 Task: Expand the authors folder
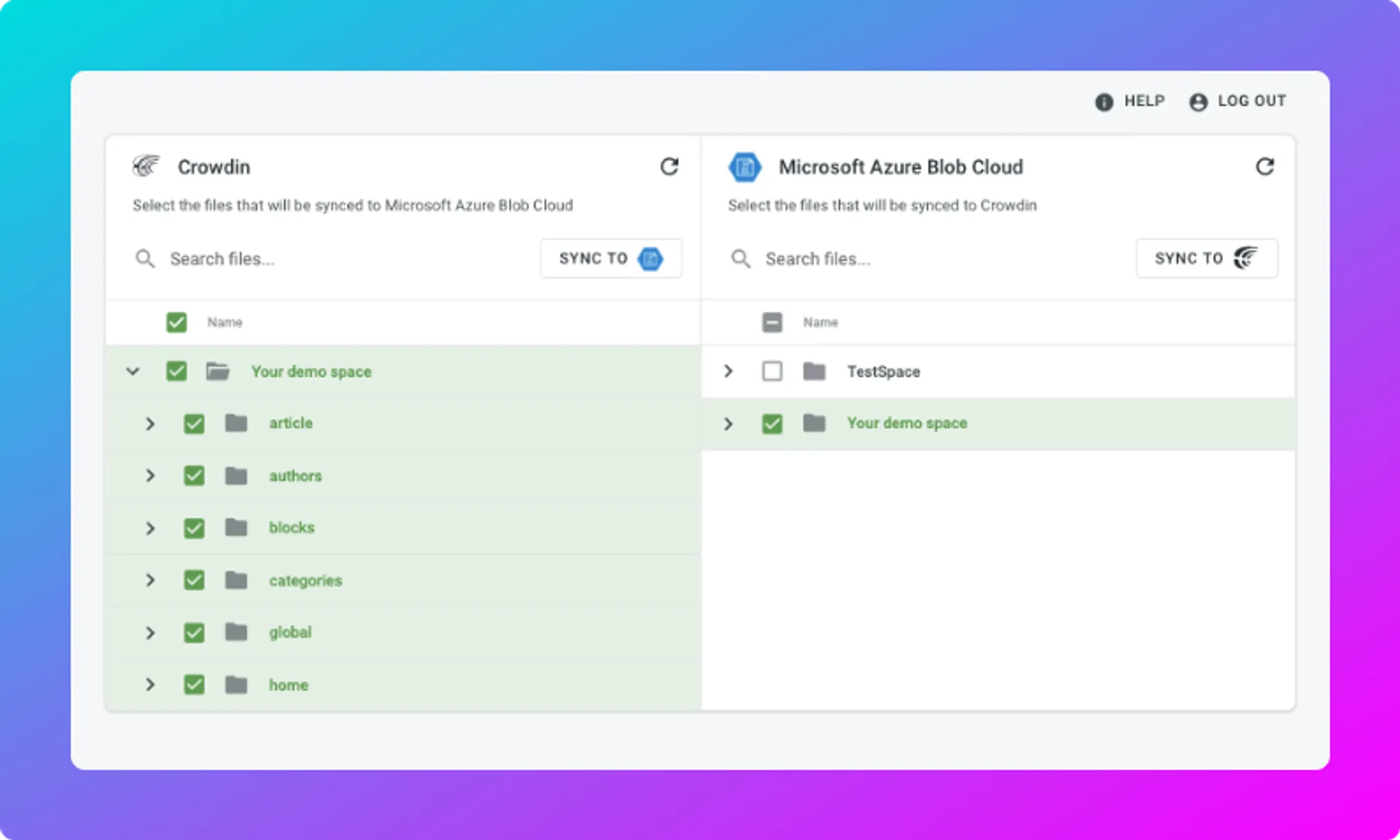[x=150, y=475]
